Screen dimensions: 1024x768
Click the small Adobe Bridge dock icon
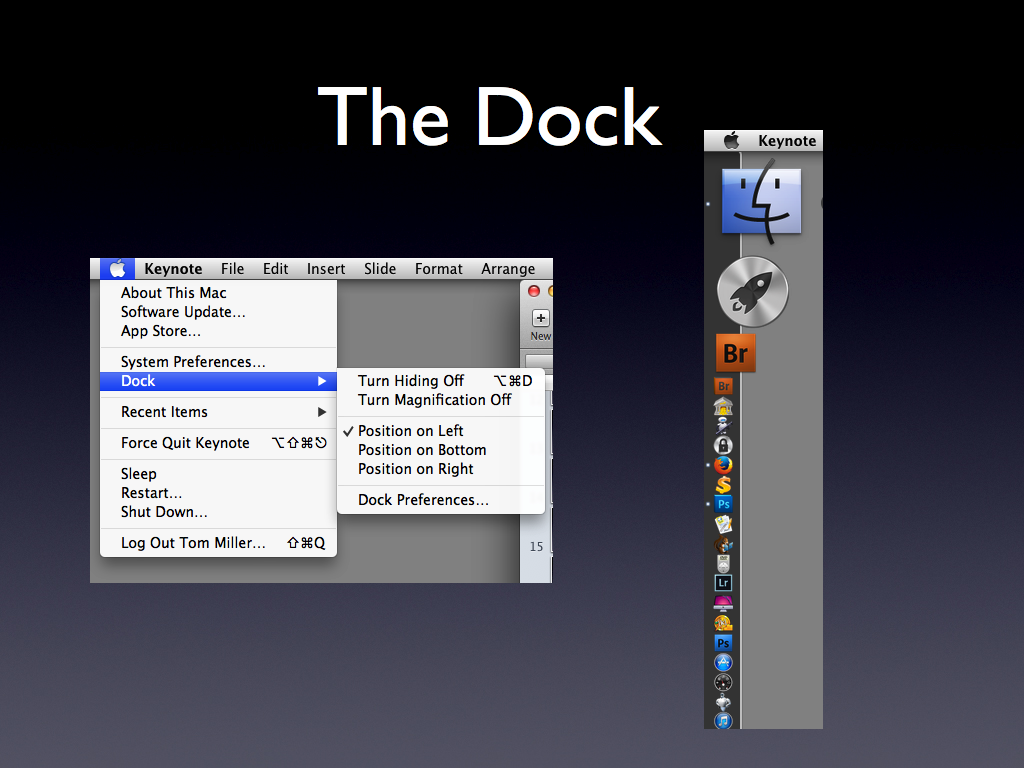tap(723, 386)
